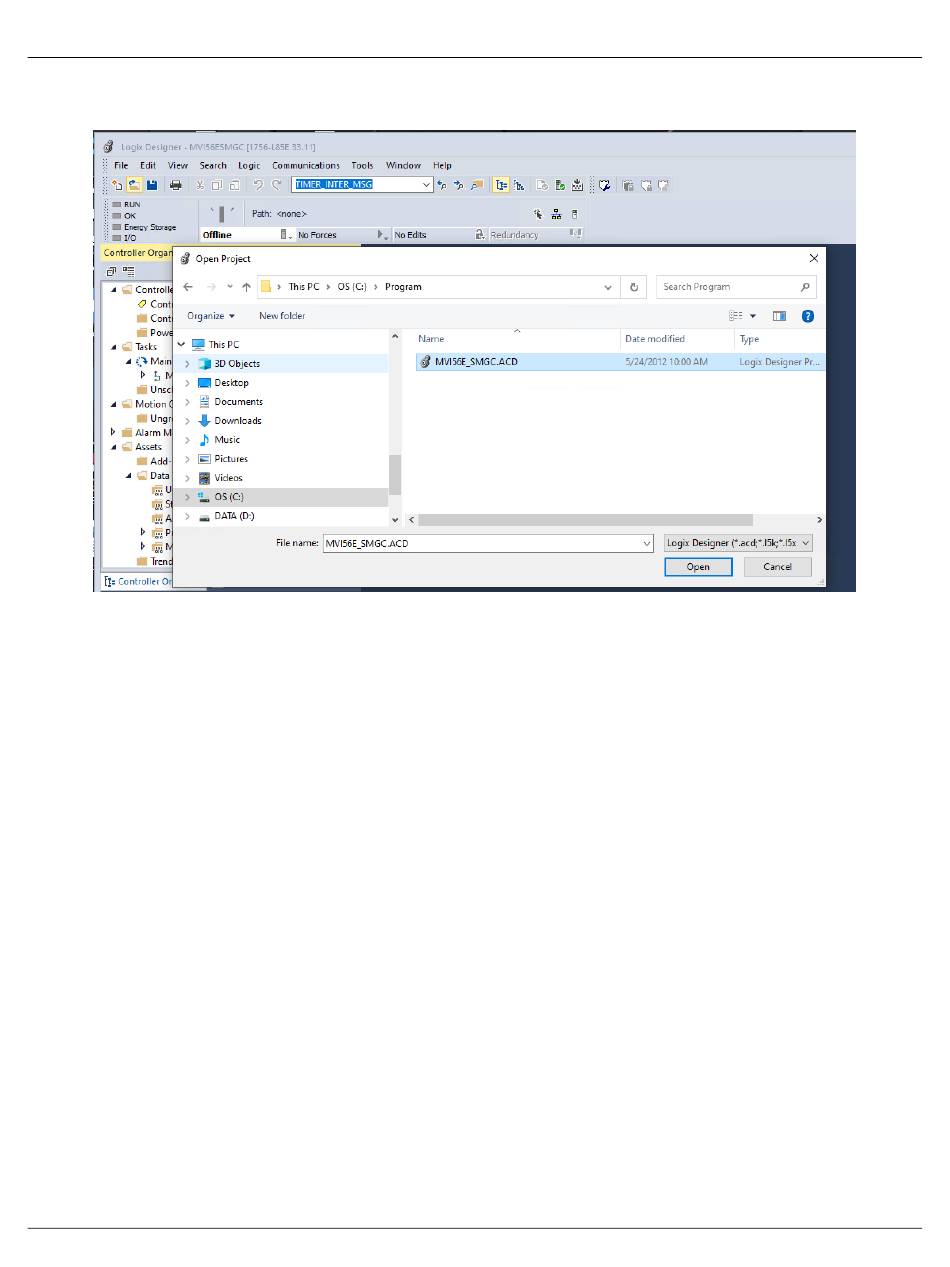
Task: Open the Edit menu
Action: coord(148,166)
